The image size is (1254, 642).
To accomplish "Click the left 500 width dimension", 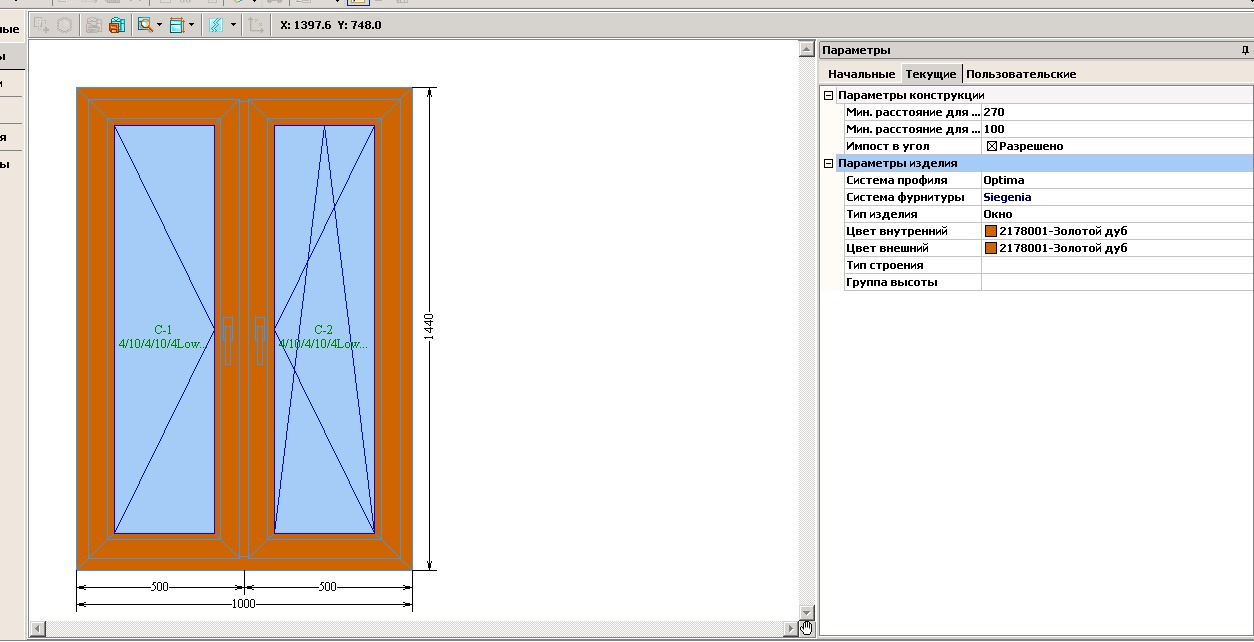I will click(x=160, y=587).
